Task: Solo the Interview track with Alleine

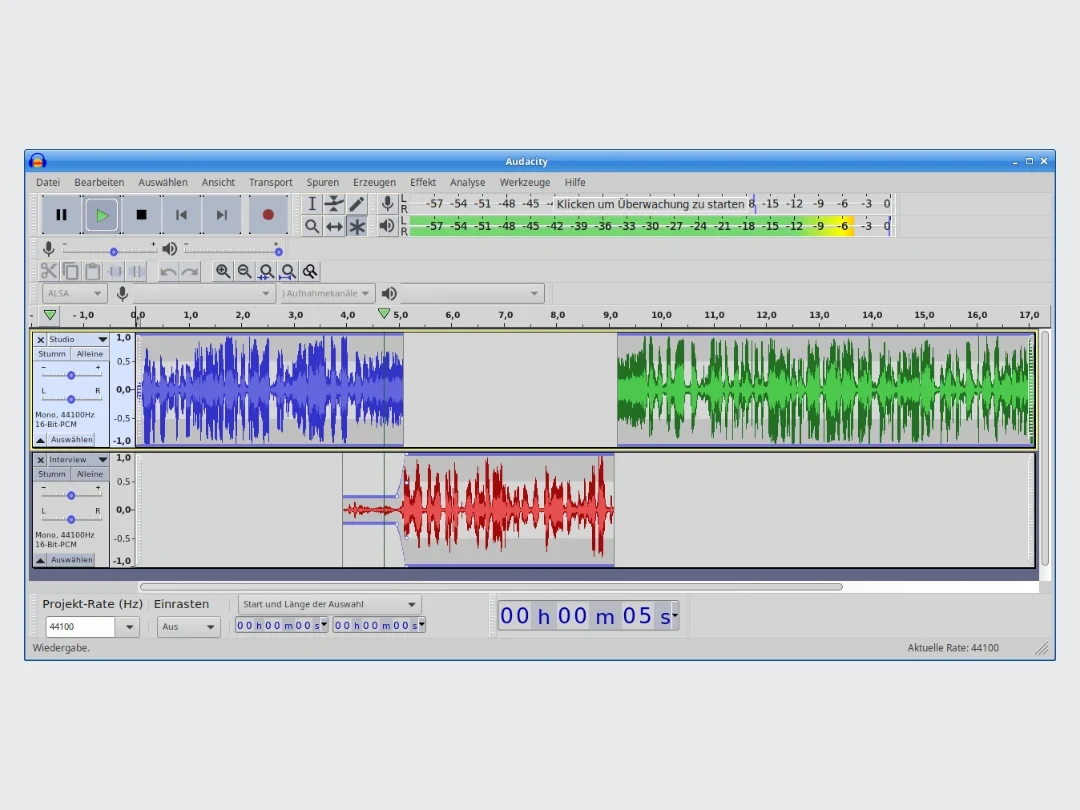Action: pos(90,474)
